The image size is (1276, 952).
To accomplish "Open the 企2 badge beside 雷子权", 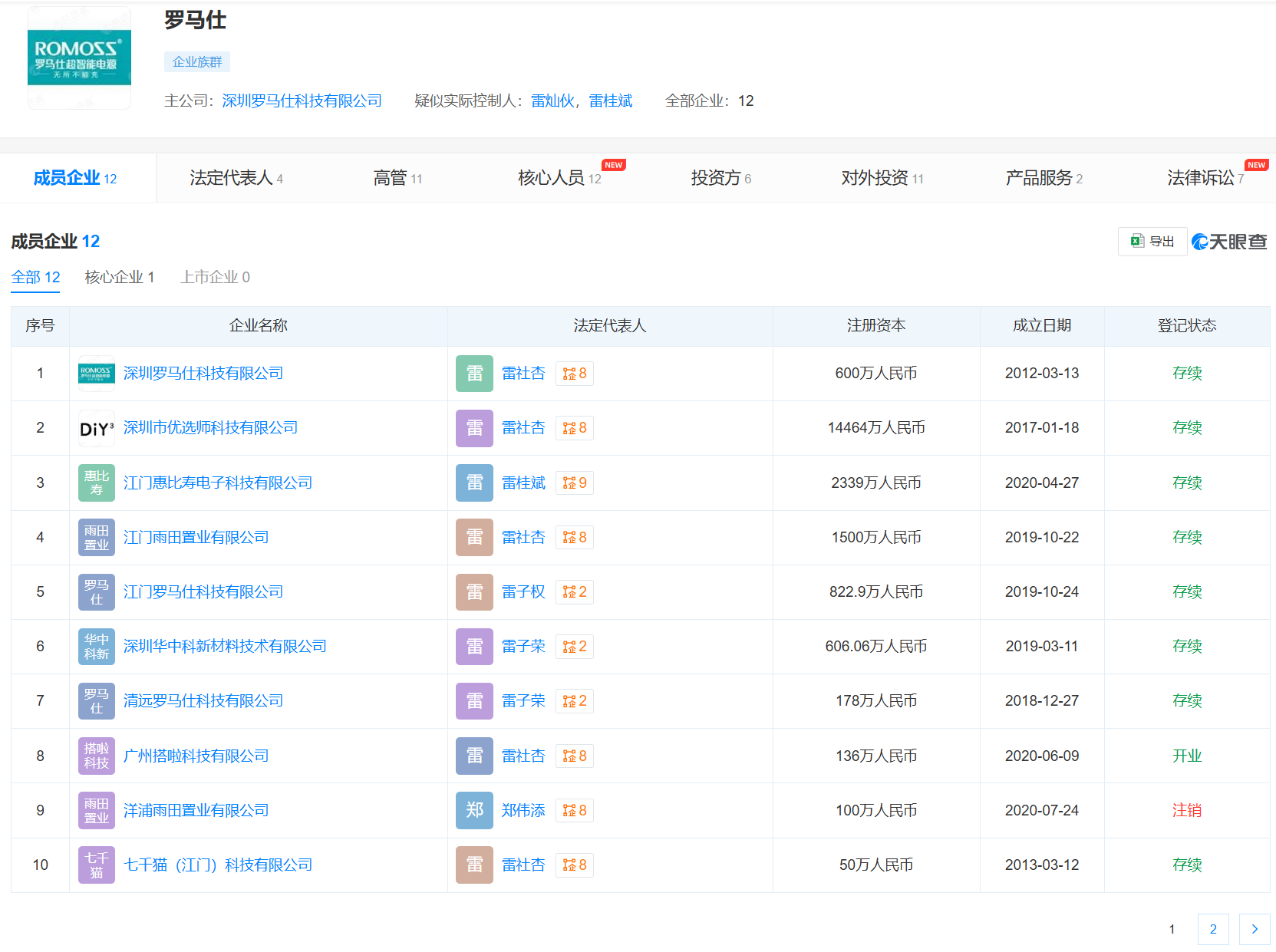I will click(x=574, y=591).
